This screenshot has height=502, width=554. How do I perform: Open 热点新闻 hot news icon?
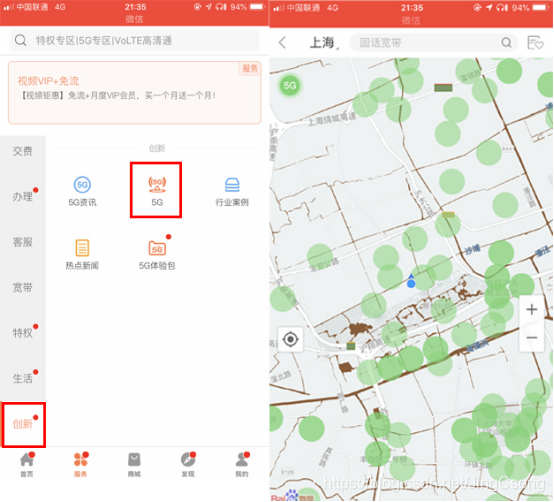[82, 254]
